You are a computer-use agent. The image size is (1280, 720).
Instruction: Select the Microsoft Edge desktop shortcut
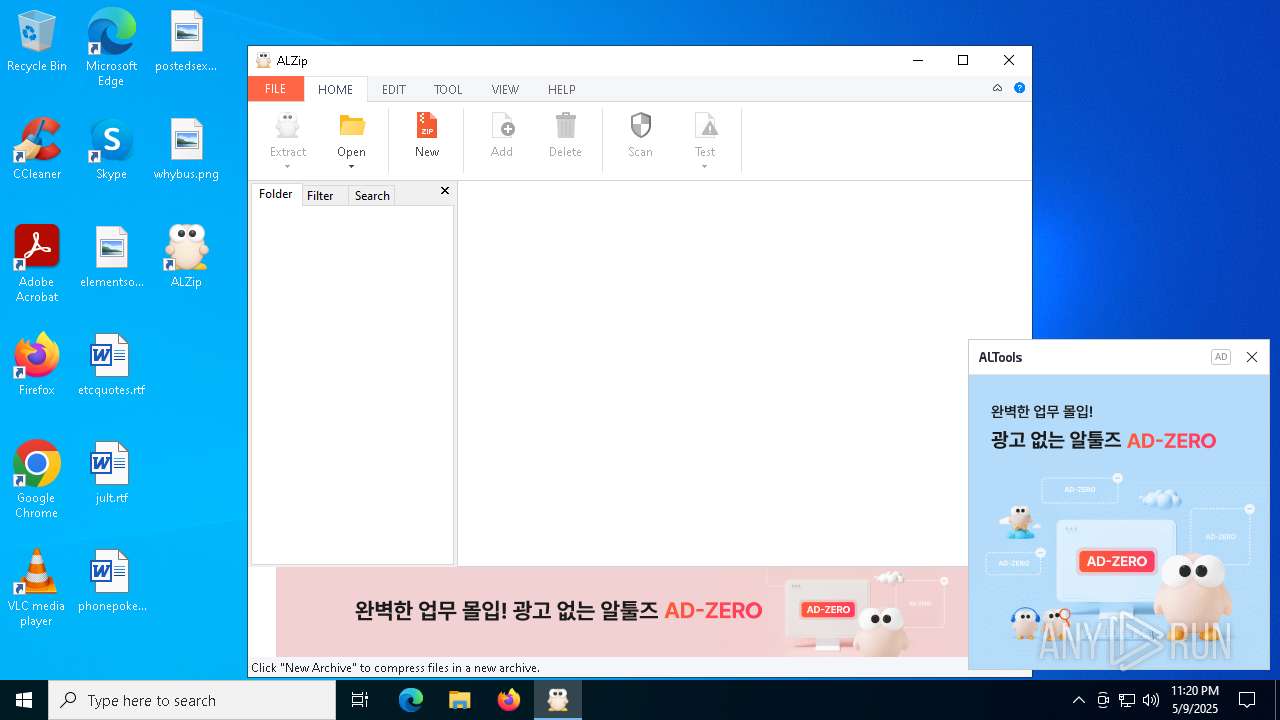pos(111,47)
